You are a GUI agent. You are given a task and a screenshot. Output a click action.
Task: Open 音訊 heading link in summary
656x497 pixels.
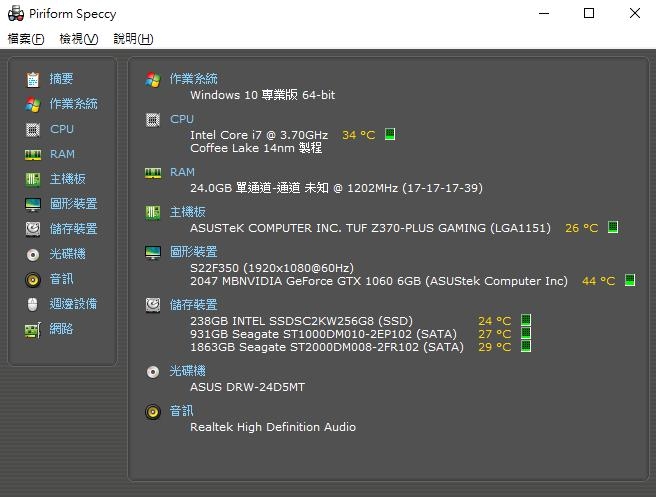coord(181,411)
